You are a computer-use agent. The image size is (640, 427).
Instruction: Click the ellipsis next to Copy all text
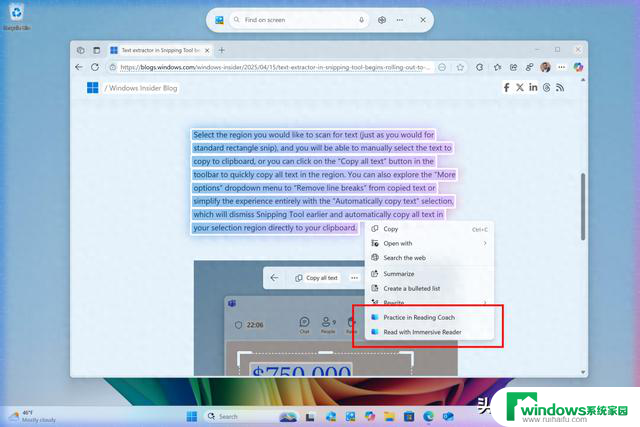pyautogui.click(x=354, y=278)
